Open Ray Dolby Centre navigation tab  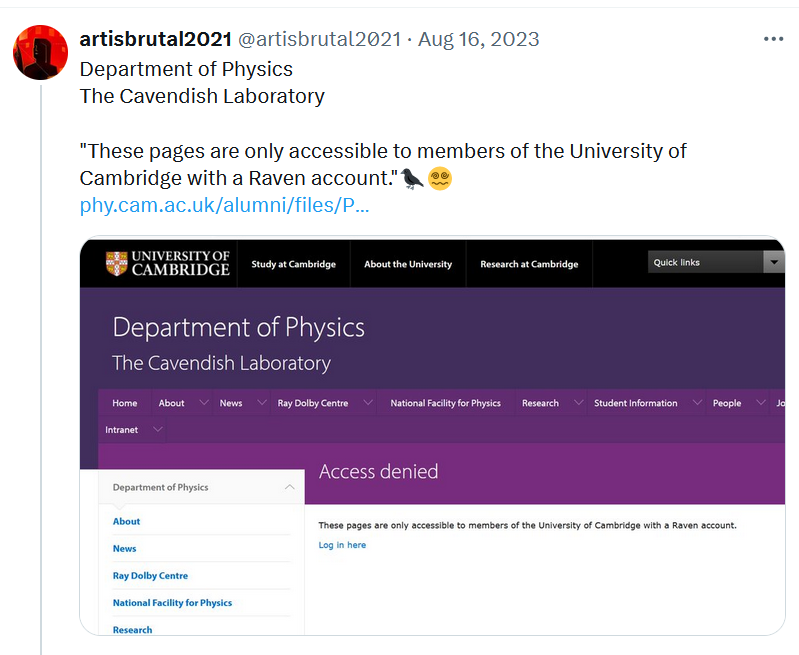313,403
